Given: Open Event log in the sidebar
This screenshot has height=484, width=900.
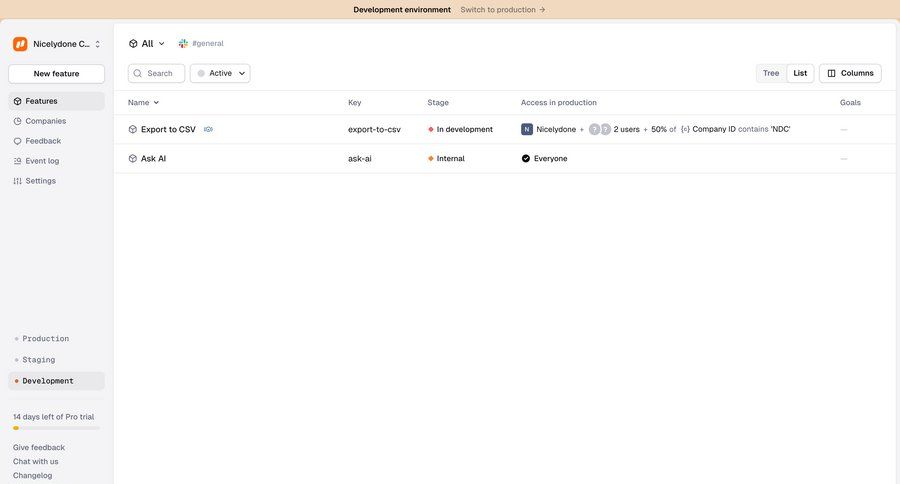Looking at the screenshot, I should (x=56, y=161).
